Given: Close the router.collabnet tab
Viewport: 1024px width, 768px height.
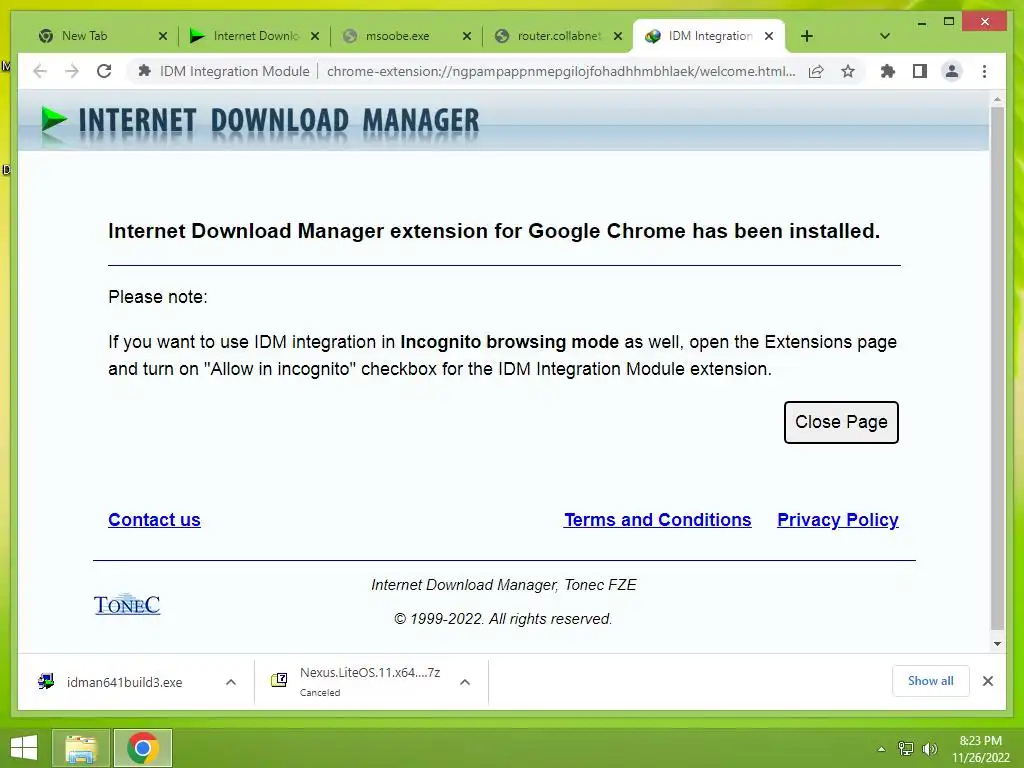Looking at the screenshot, I should (x=618, y=36).
